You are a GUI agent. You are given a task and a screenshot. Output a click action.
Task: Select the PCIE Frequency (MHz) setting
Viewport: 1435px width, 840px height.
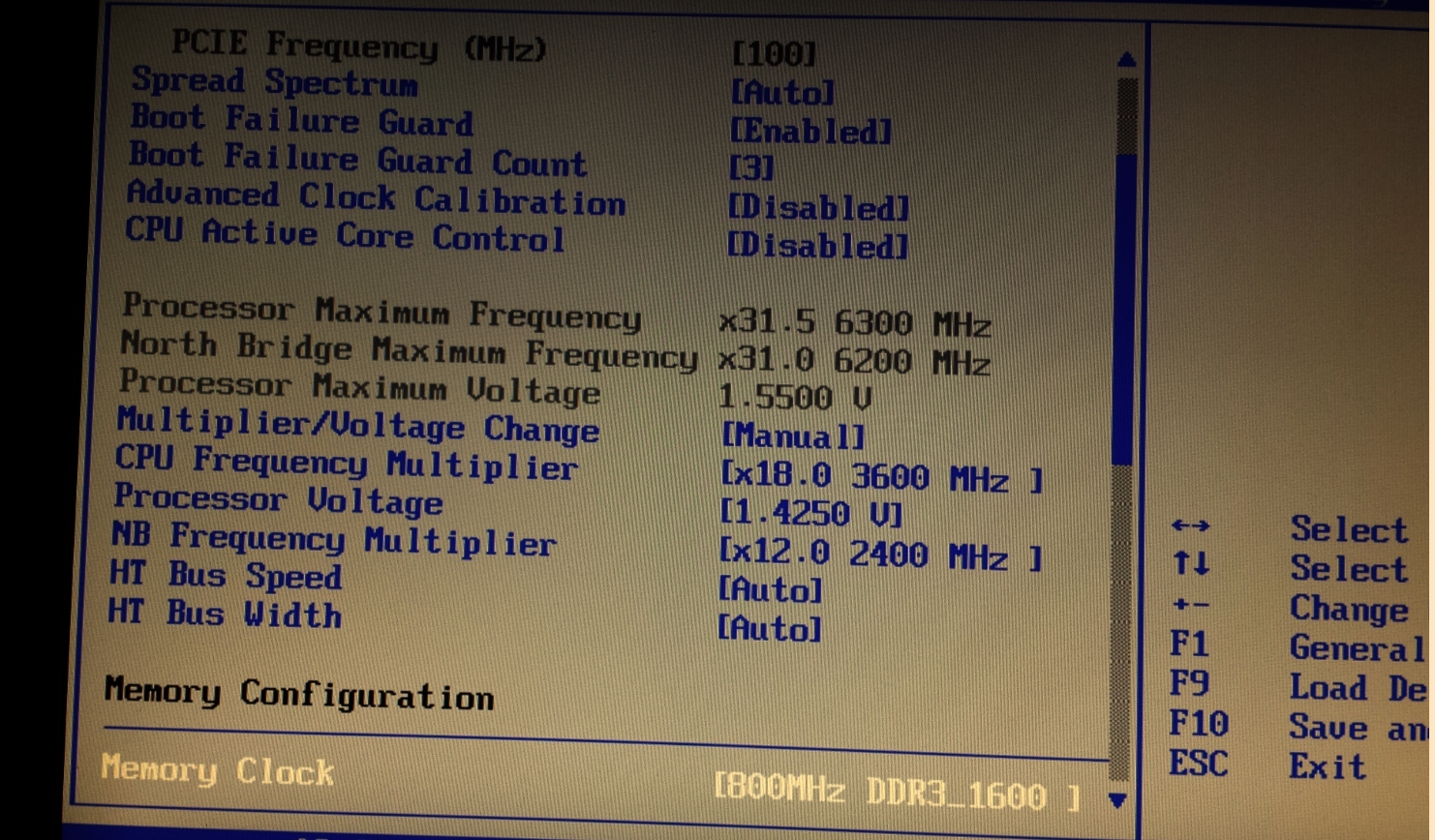pos(359,45)
